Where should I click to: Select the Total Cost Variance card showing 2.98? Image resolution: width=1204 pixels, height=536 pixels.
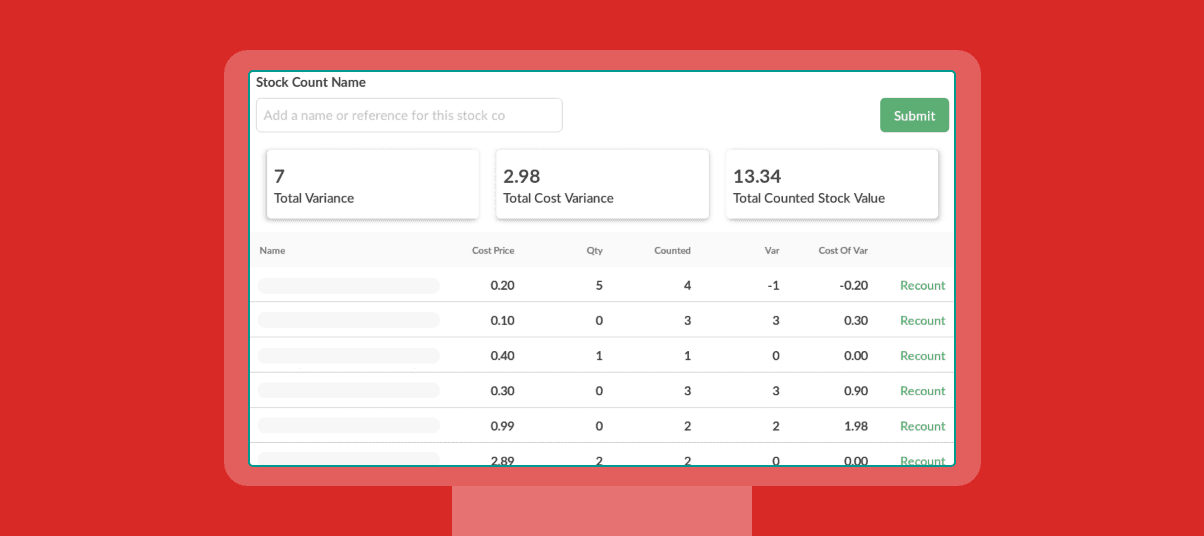pyautogui.click(x=602, y=184)
